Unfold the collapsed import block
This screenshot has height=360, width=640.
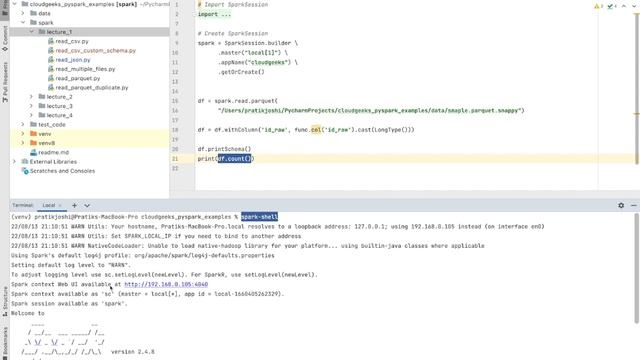214,14
